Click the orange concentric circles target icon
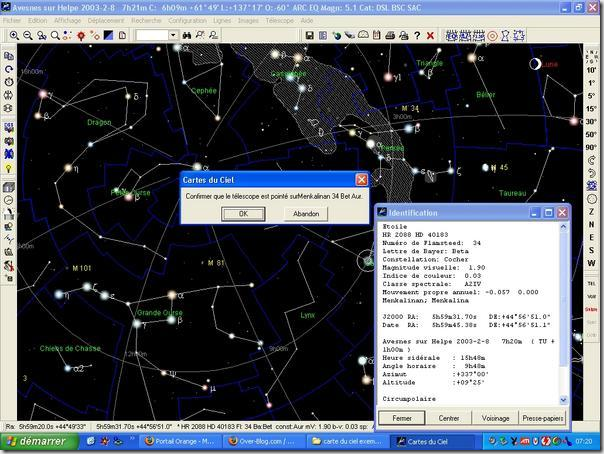This screenshot has width=604, height=454. pos(492,36)
